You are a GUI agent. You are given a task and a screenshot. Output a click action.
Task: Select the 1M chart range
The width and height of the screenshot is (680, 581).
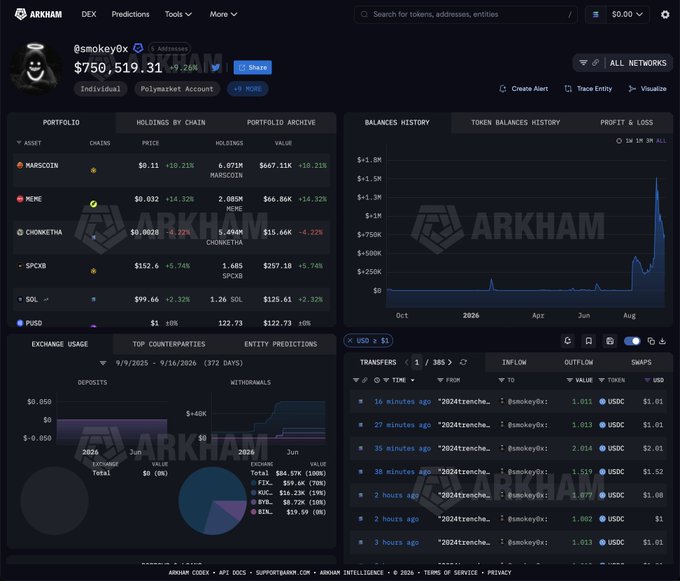point(639,141)
